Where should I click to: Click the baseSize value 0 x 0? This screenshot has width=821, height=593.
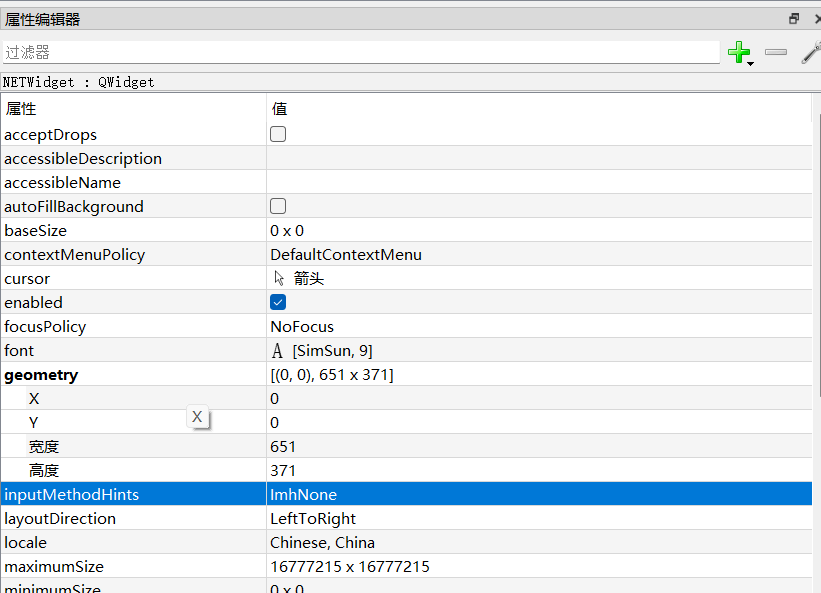tap(287, 231)
